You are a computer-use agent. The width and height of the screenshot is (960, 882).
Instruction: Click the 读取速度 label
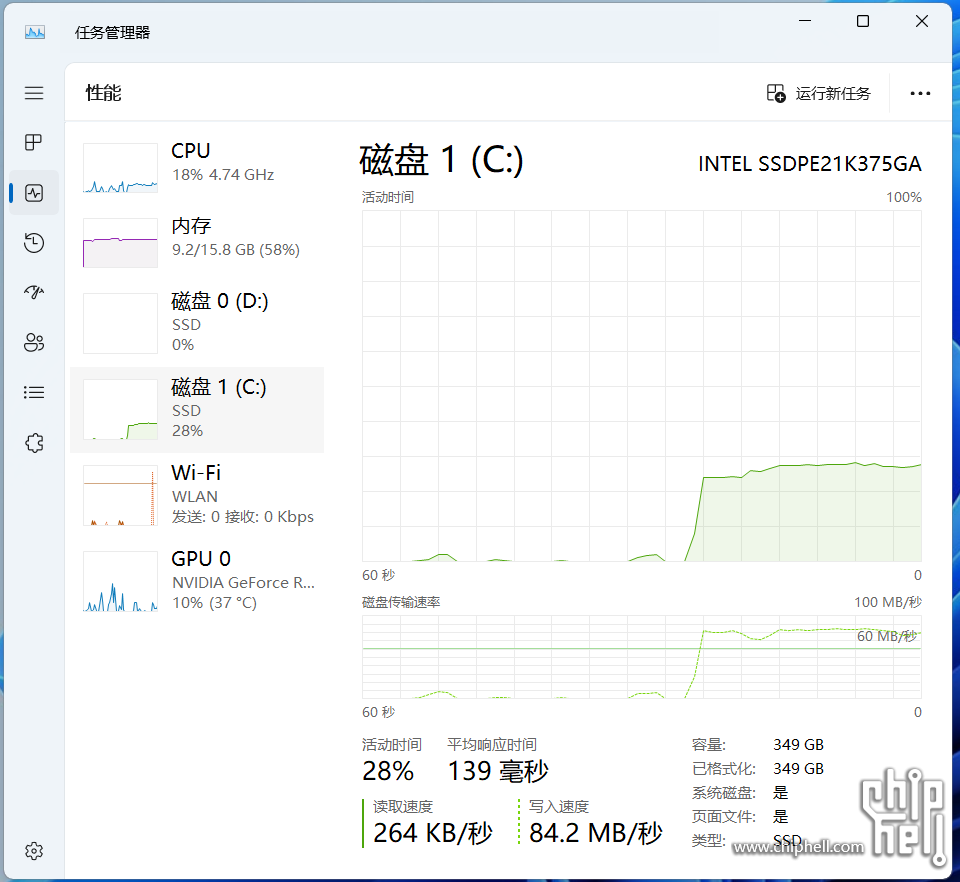tap(403, 807)
